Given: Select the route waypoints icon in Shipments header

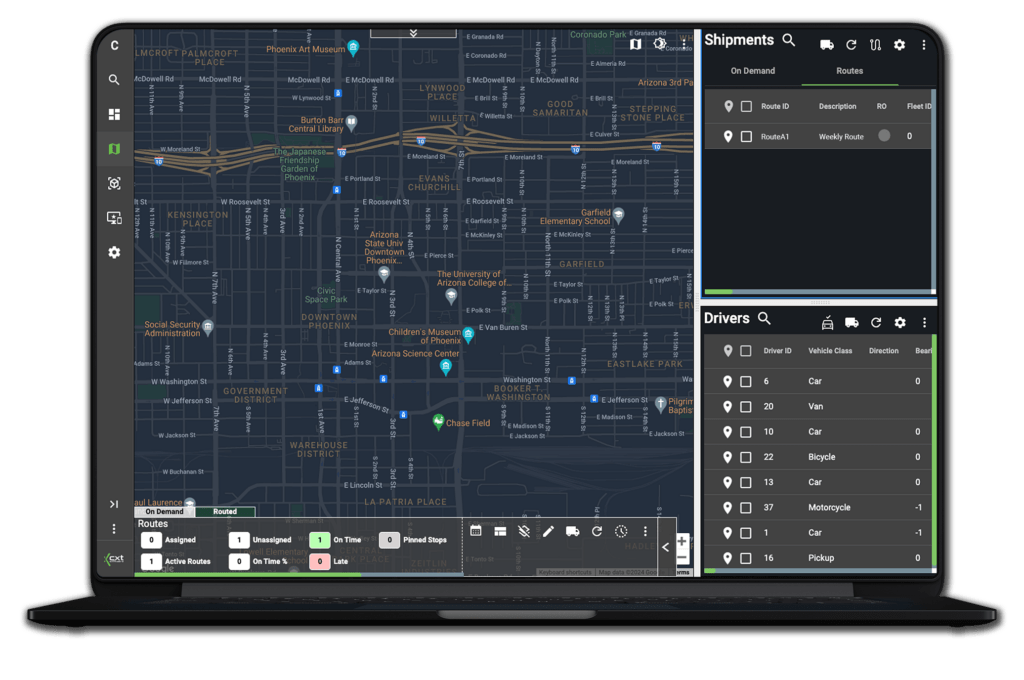Looking at the screenshot, I should pos(875,45).
